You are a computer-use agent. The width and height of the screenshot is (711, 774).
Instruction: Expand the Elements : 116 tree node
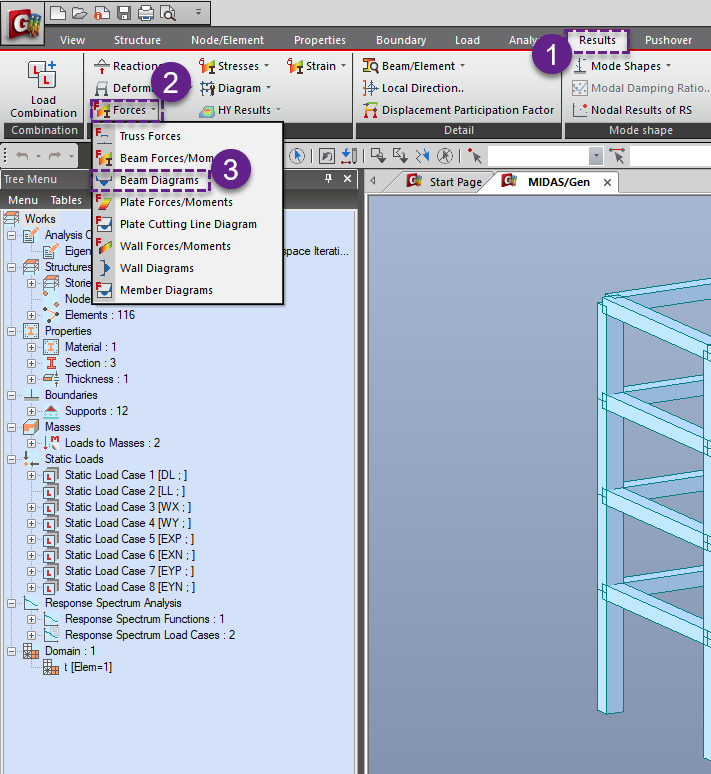click(32, 315)
